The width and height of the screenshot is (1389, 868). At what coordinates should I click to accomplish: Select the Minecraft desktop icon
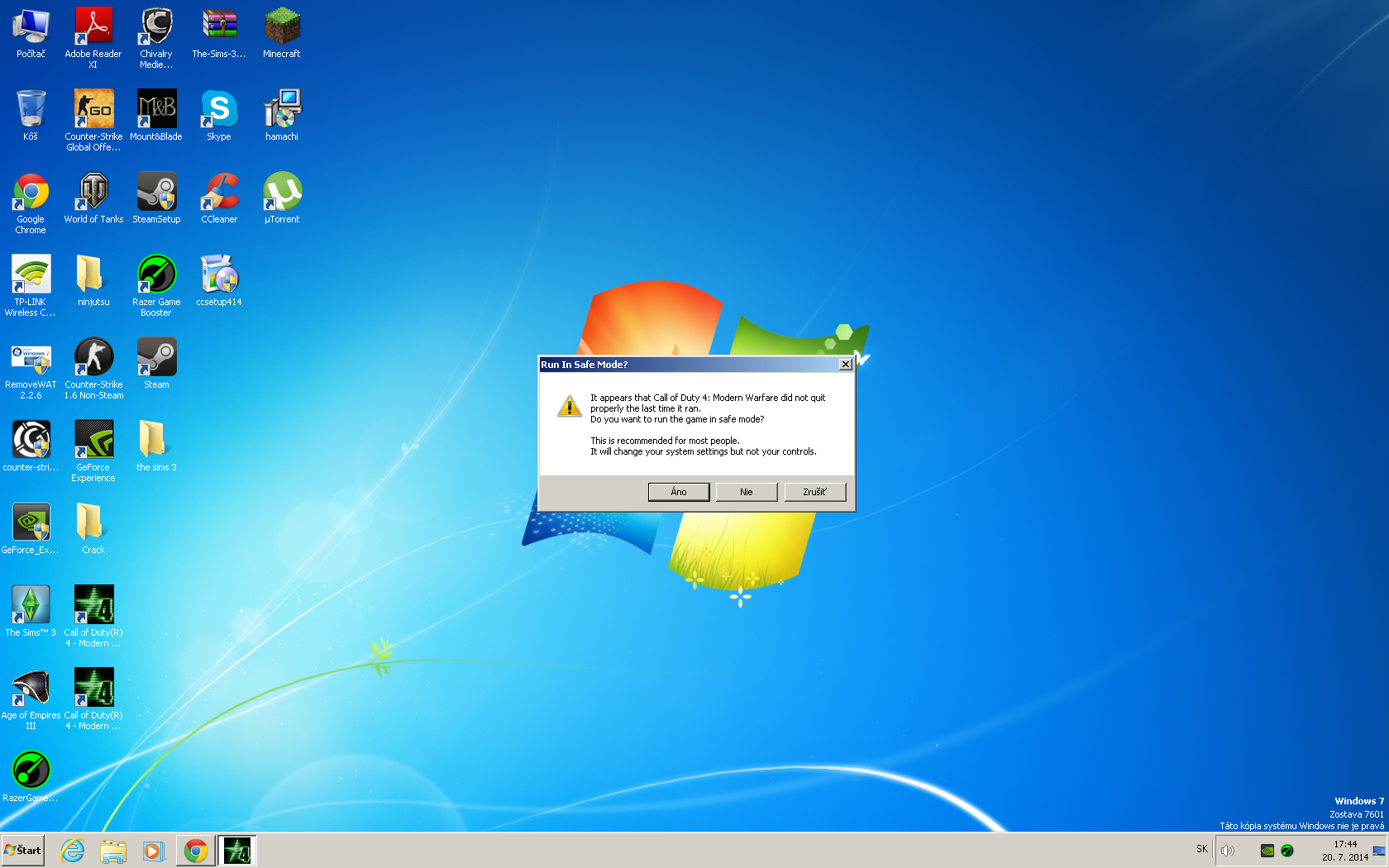point(282,34)
